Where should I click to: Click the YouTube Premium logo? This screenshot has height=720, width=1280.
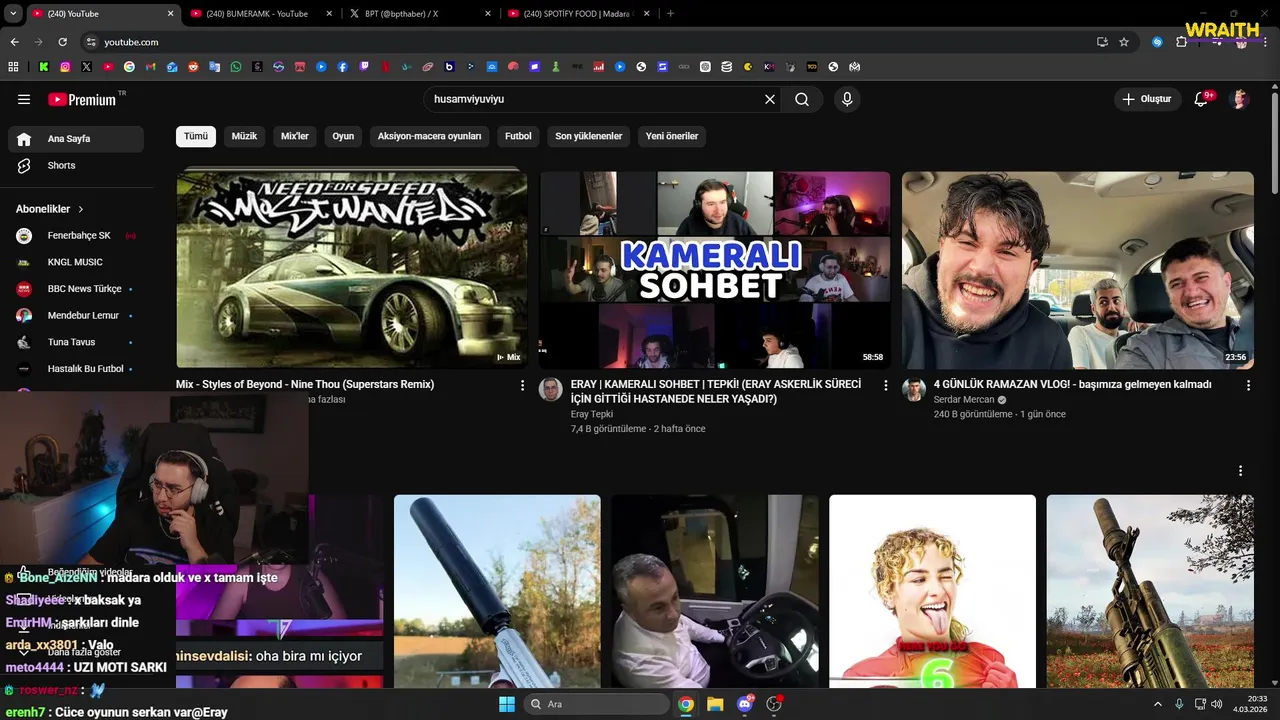(82, 99)
